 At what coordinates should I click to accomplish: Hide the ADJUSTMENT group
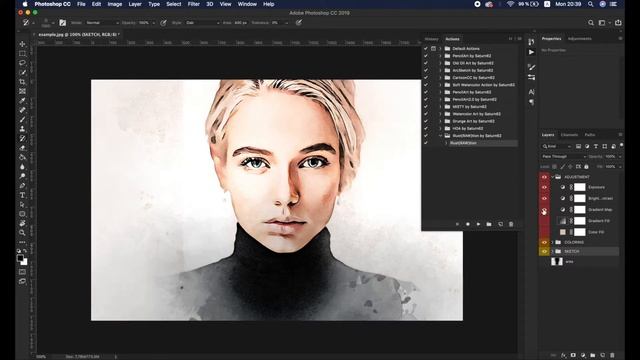point(544,177)
